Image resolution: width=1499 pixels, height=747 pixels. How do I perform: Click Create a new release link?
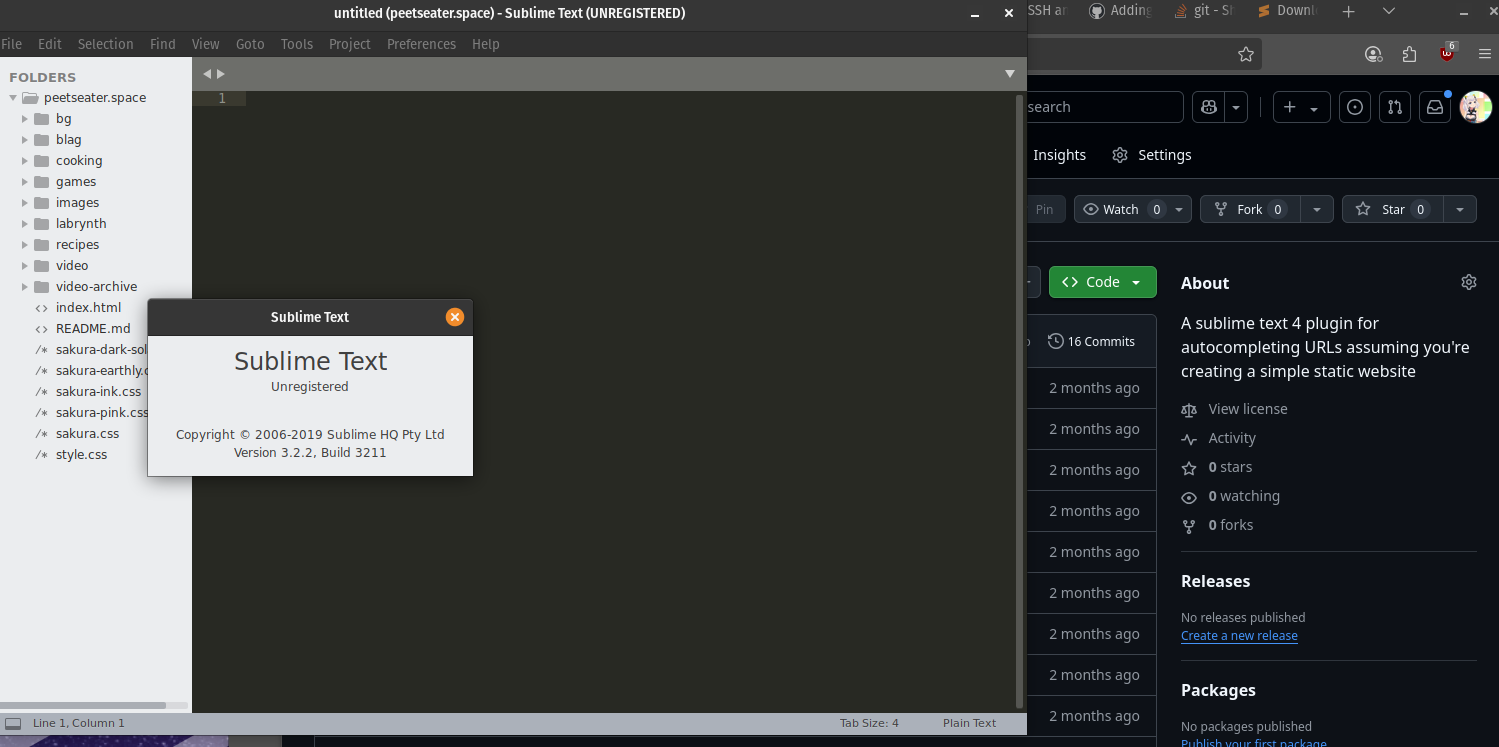pyautogui.click(x=1239, y=635)
